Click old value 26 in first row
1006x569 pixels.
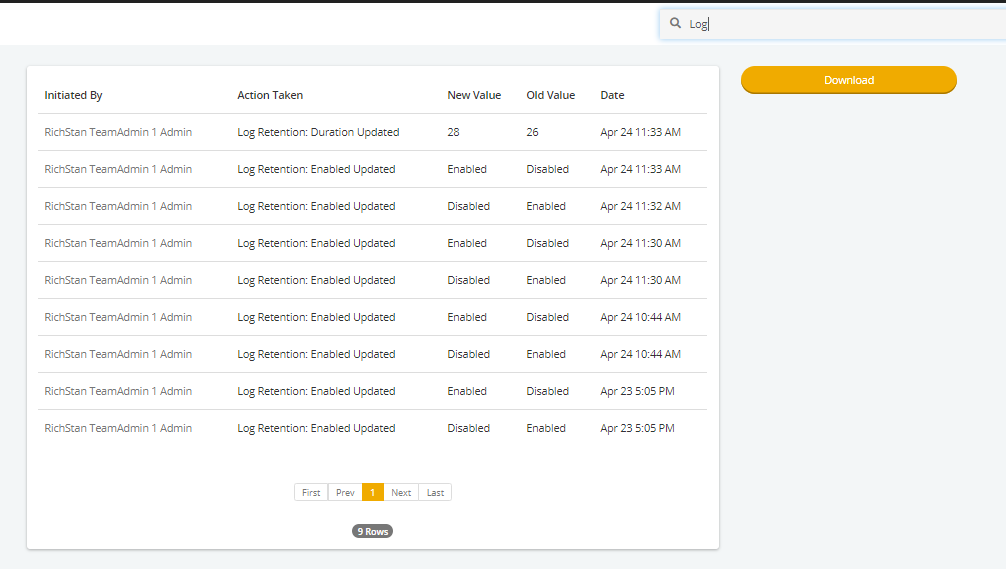coord(533,132)
